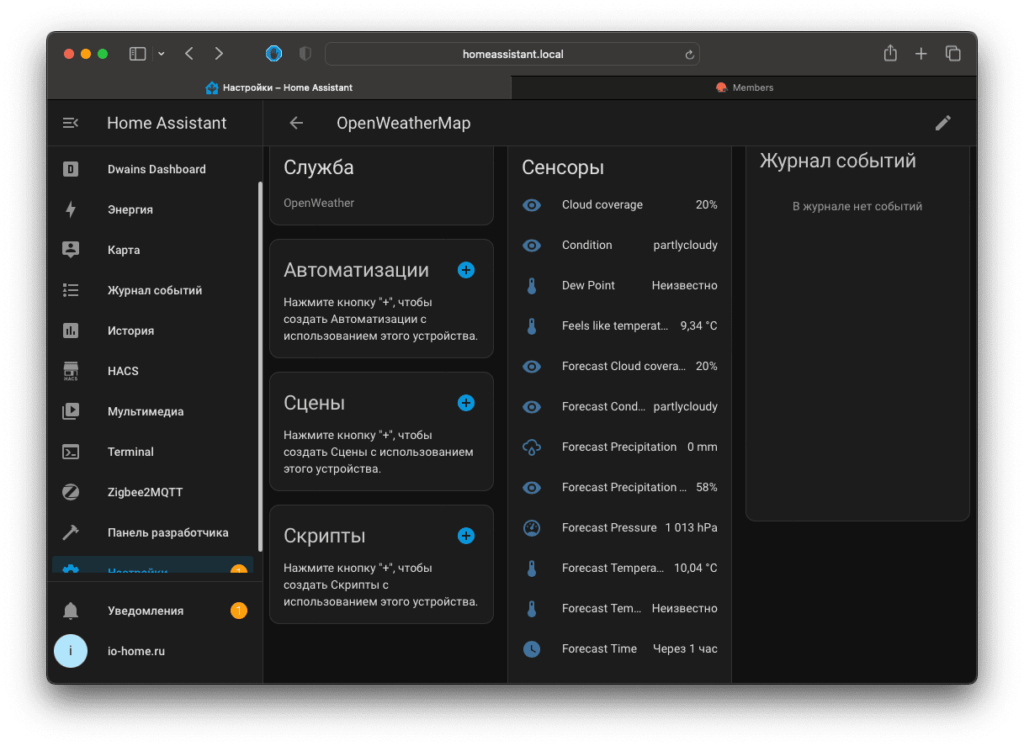This screenshot has height=746, width=1024.
Task: Open HACS menu item
Action: point(154,371)
